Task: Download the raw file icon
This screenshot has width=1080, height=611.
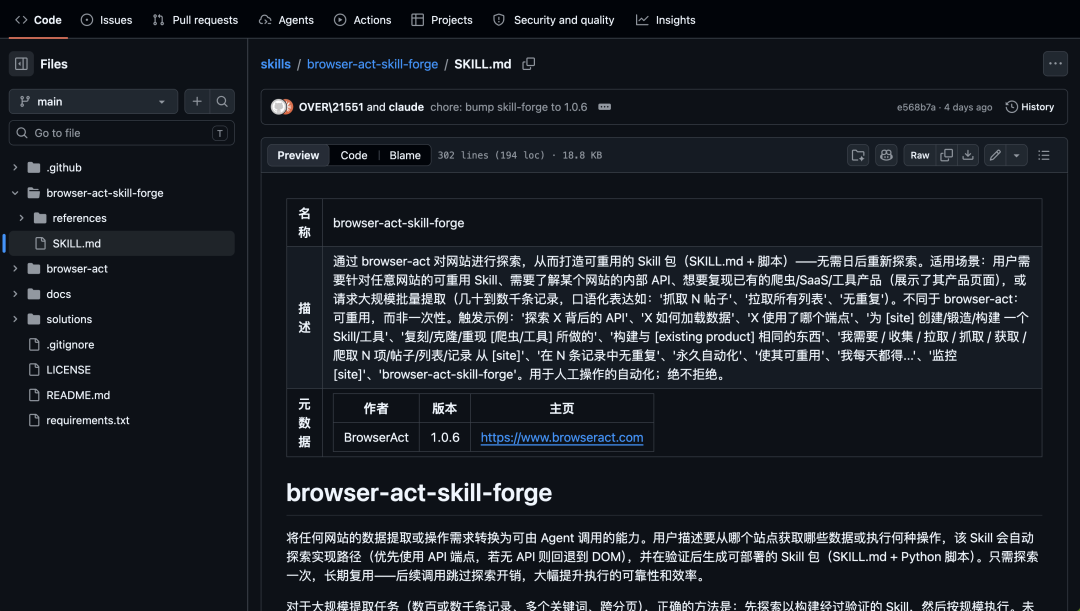Action: [x=968, y=155]
